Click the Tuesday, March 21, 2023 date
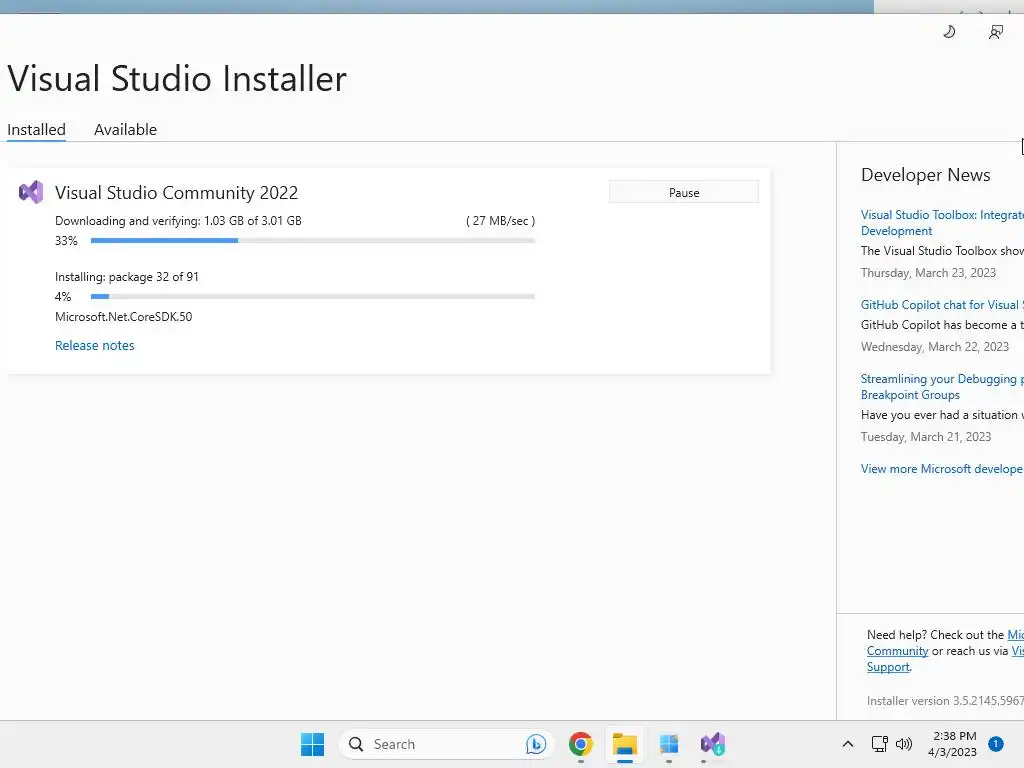 click(925, 437)
